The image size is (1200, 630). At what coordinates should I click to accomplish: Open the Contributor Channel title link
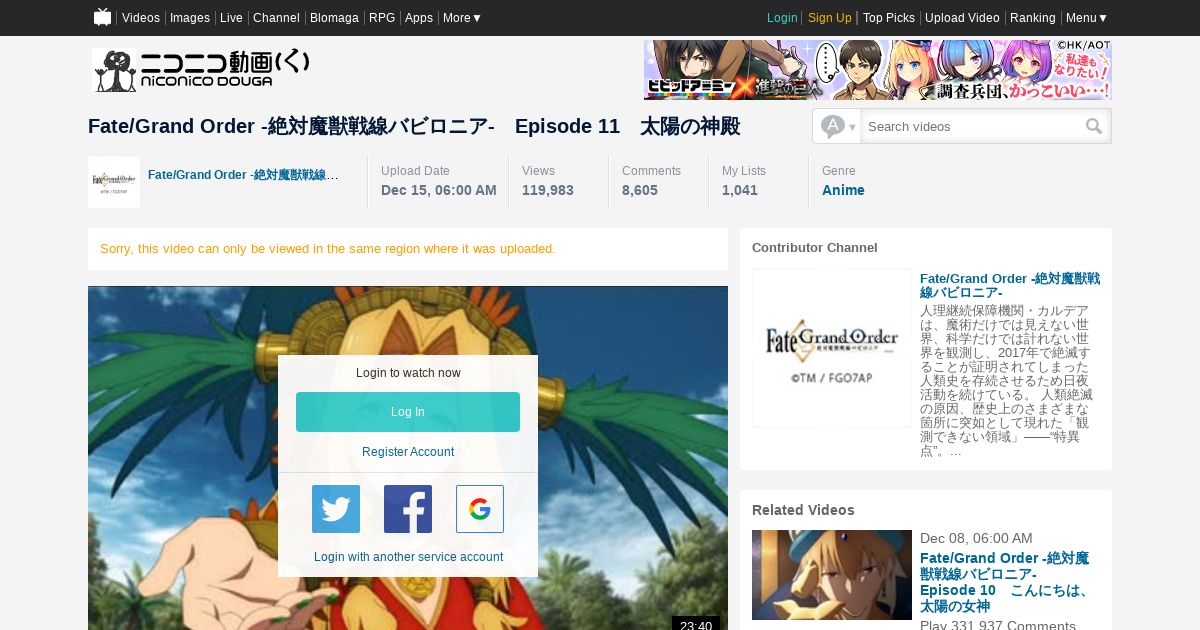(1010, 285)
